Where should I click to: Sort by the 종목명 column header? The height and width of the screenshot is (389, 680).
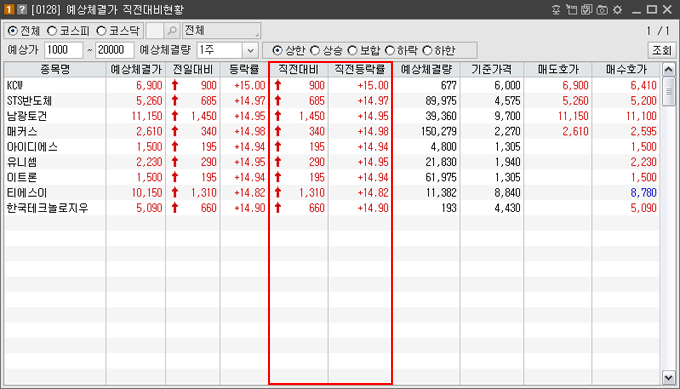tap(55, 69)
